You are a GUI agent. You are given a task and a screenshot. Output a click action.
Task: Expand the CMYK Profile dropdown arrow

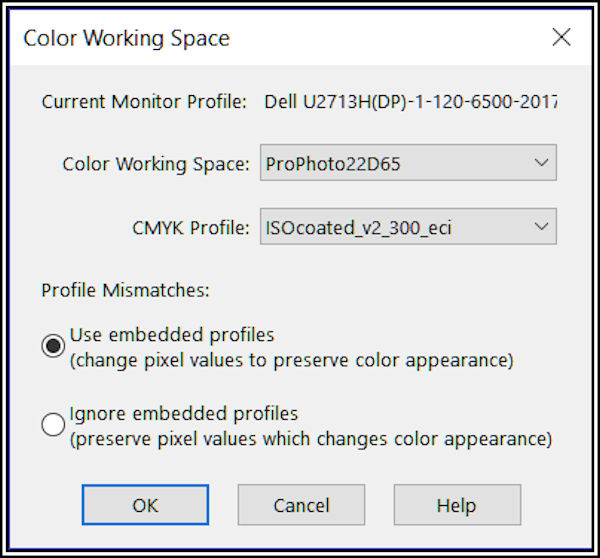(541, 227)
